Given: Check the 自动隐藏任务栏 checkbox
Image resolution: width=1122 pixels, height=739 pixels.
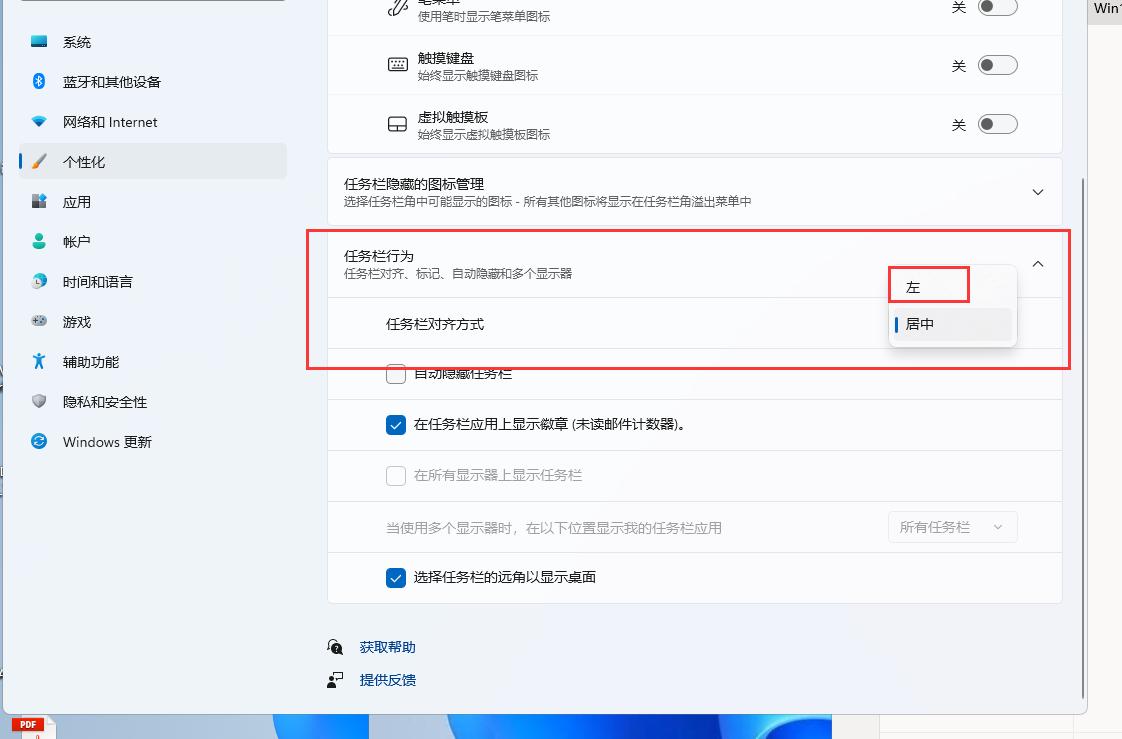Looking at the screenshot, I should 396,373.
